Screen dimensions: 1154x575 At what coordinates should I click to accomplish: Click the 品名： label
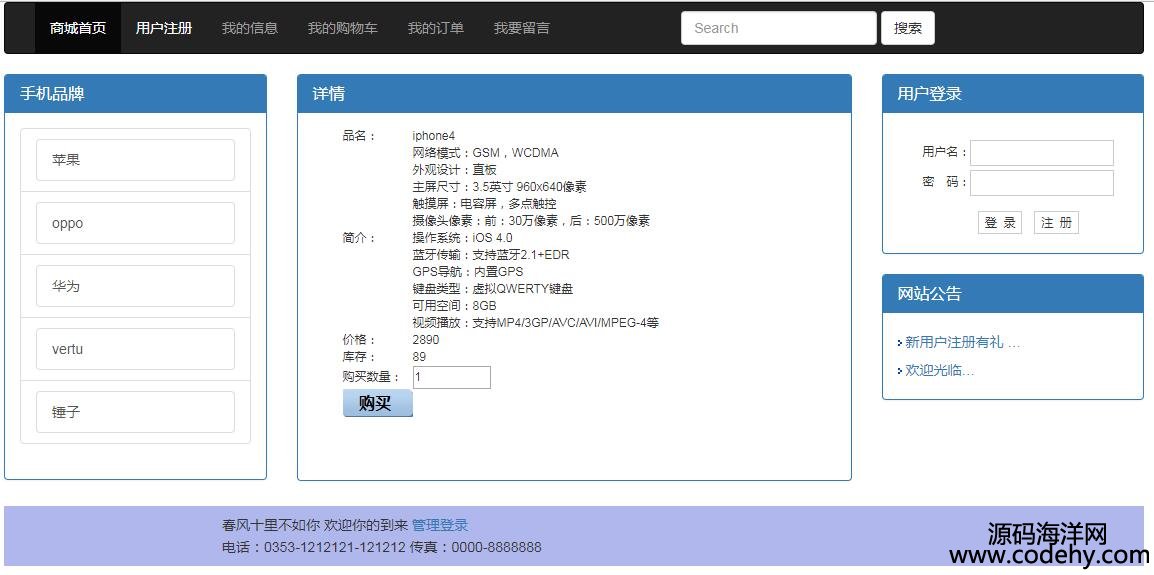coord(359,135)
